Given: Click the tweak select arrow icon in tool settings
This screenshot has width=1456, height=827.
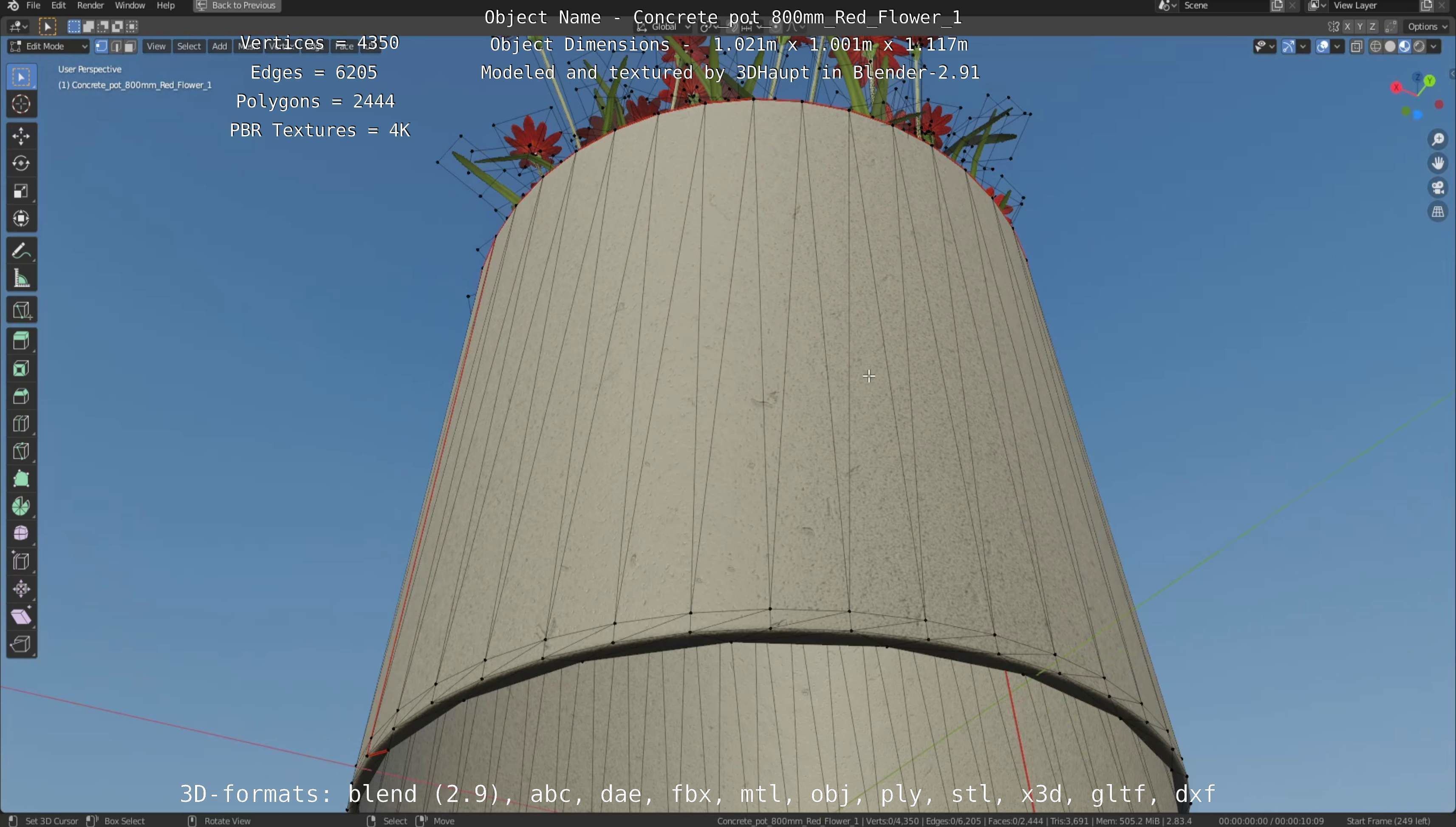Looking at the screenshot, I should [48, 27].
